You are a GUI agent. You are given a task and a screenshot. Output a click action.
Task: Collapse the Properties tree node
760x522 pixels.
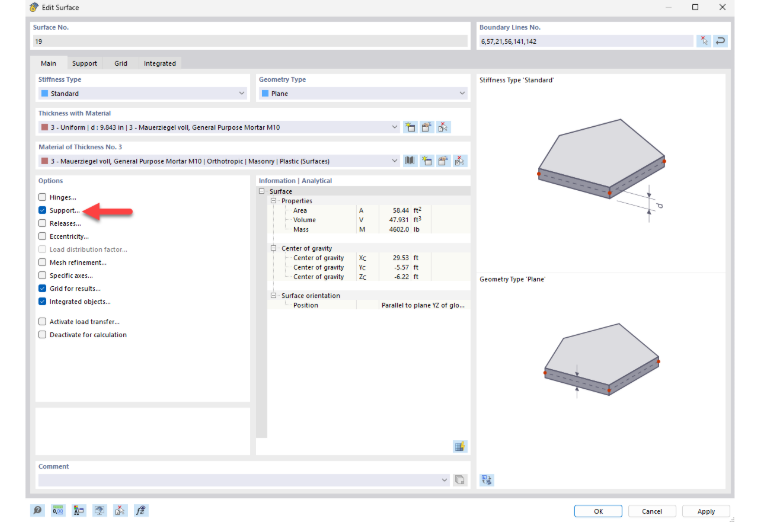(x=273, y=201)
